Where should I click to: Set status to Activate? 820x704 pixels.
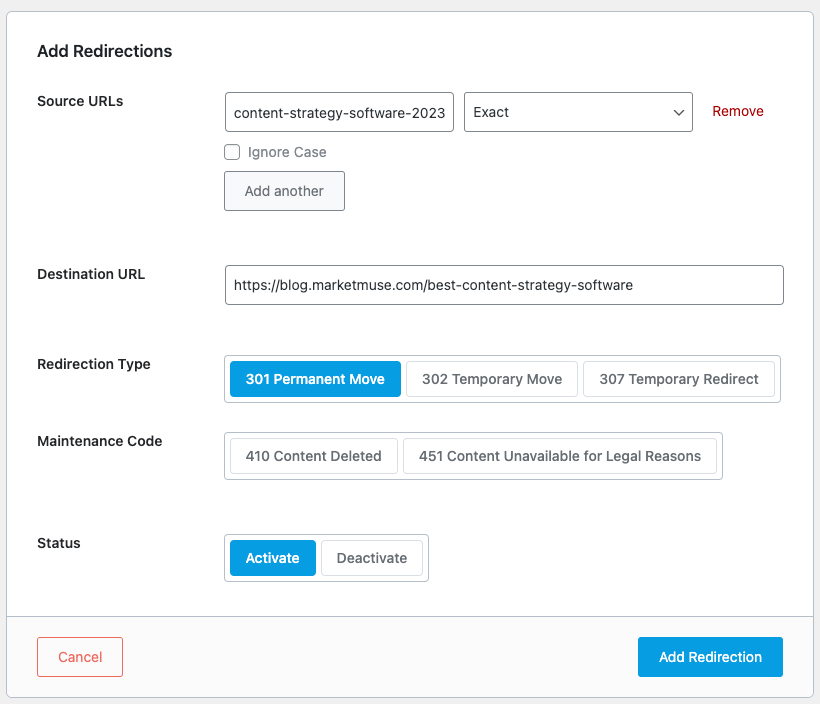coord(273,558)
